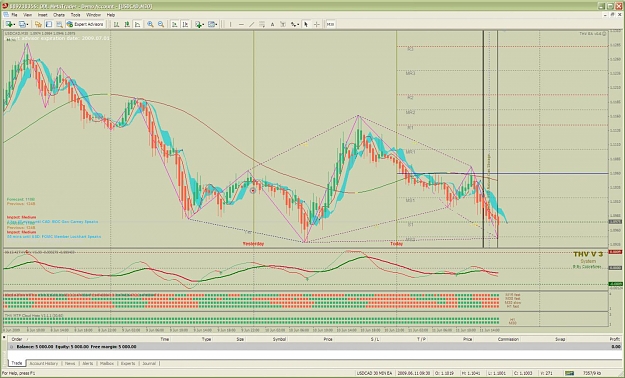Expand the Templates dropdown arrow

[216, 24]
